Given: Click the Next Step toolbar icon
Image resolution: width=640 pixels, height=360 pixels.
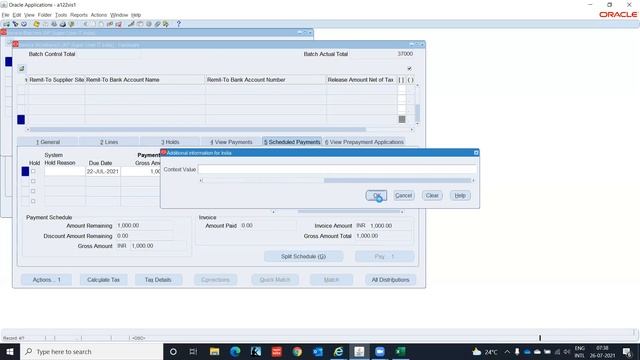Looking at the screenshot, I should pos(45,24).
